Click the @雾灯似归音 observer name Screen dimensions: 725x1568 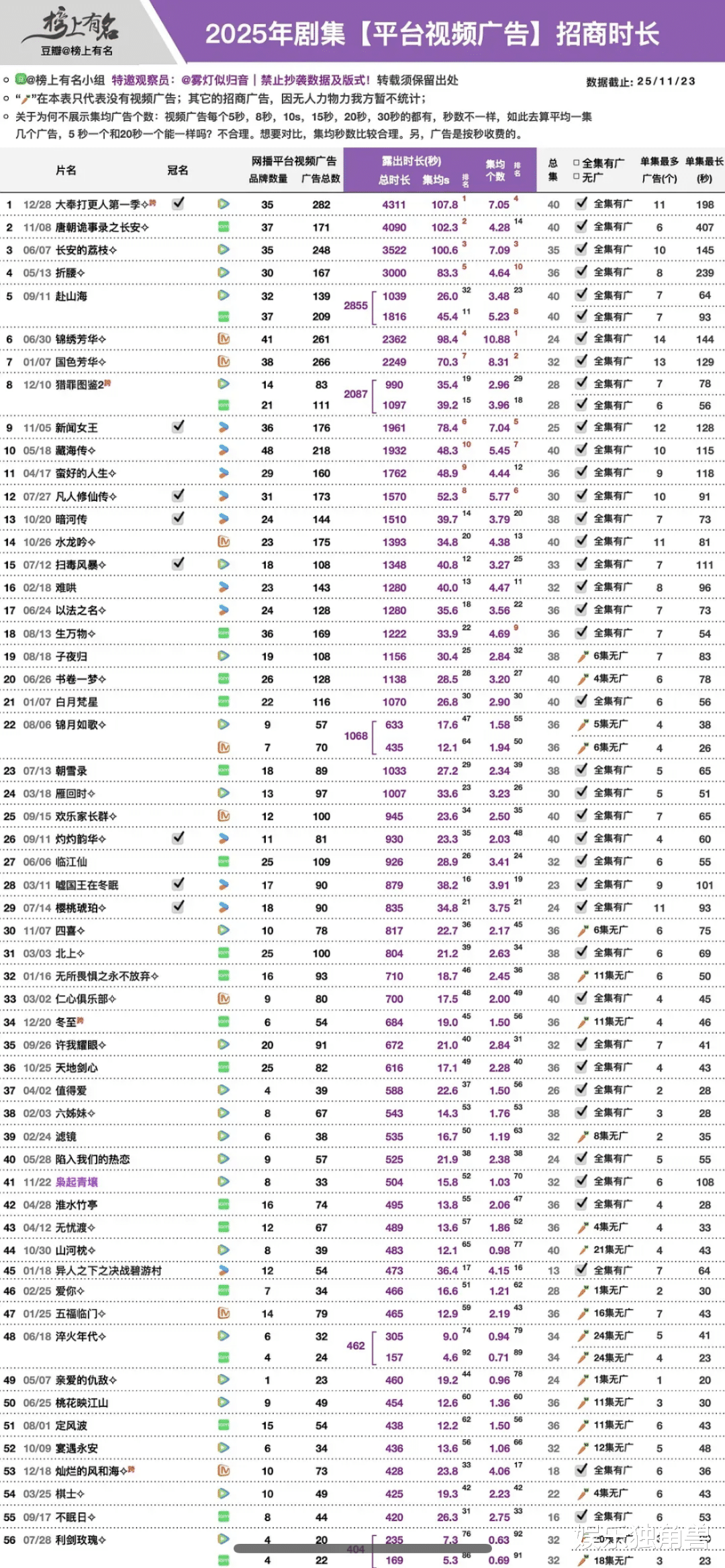[215, 80]
